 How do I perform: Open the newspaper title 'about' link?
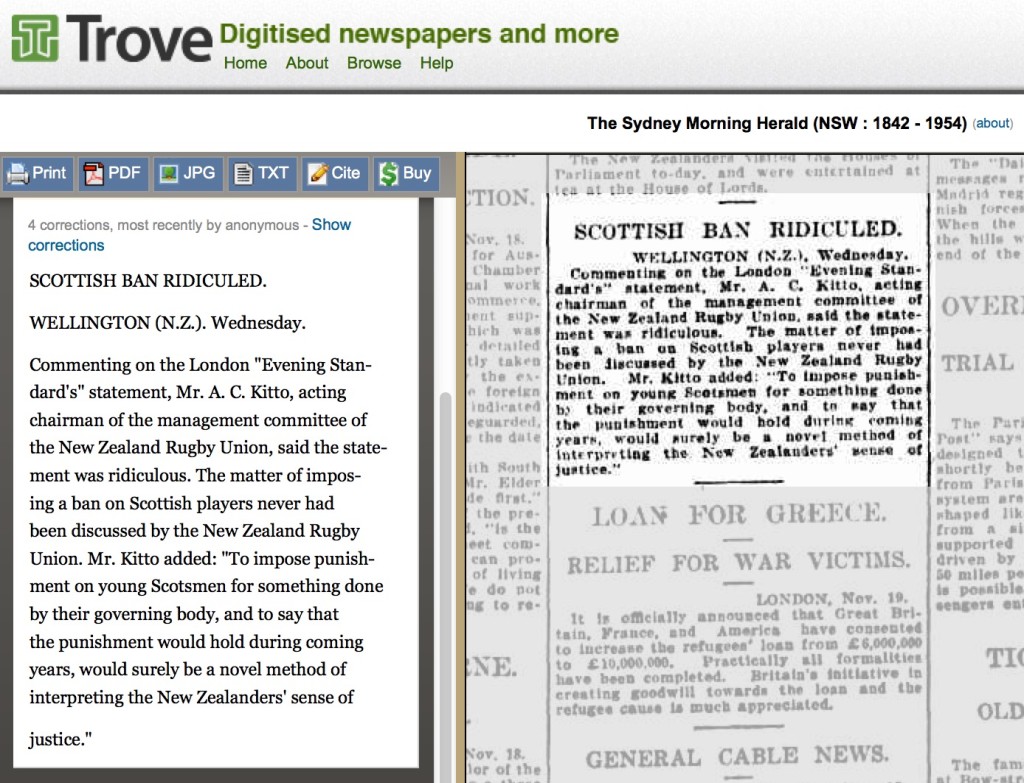pos(992,123)
